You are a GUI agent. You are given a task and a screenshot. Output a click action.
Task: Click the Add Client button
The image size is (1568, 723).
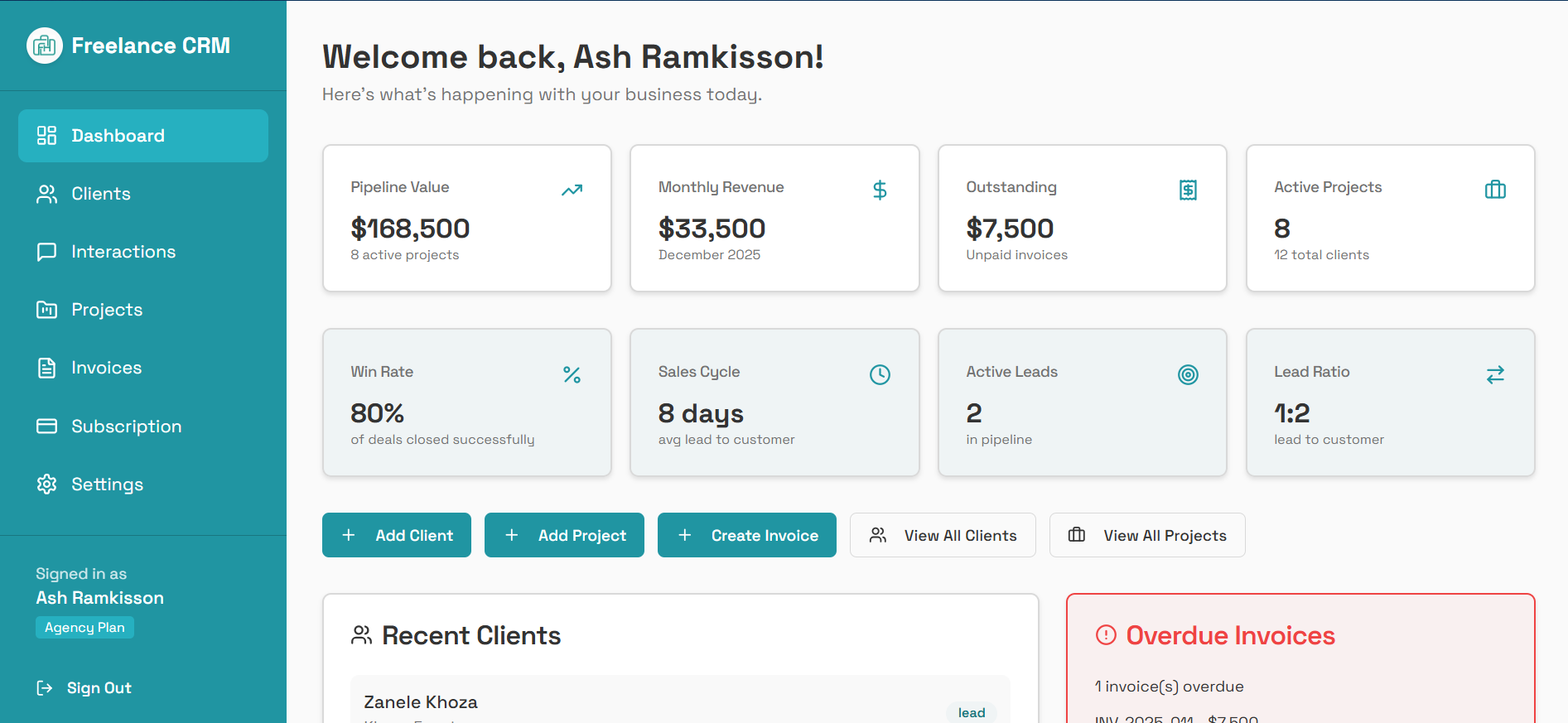pos(397,535)
